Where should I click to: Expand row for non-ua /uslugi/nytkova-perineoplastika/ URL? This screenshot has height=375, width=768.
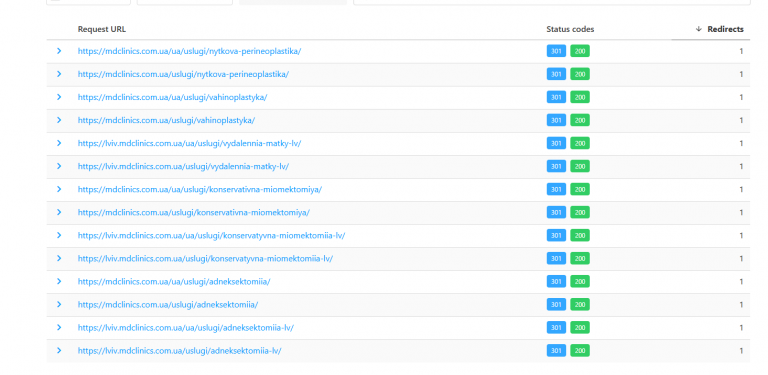tap(59, 74)
